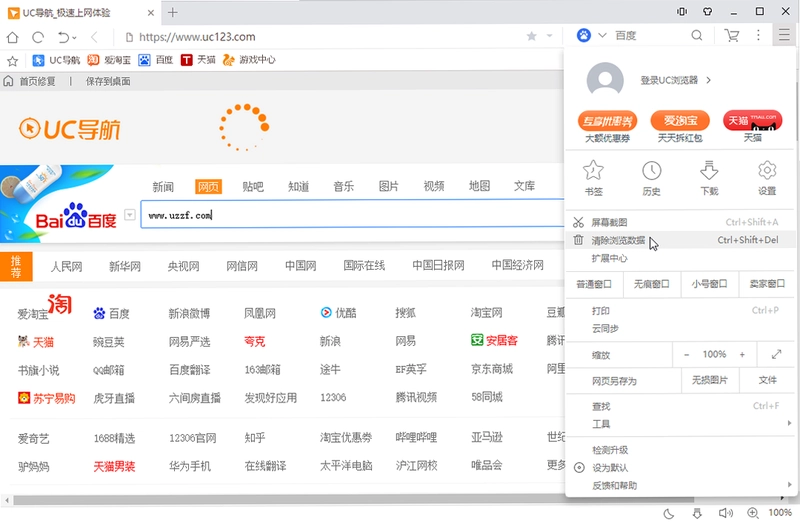Open 下载 downloads arrow icon

(709, 170)
